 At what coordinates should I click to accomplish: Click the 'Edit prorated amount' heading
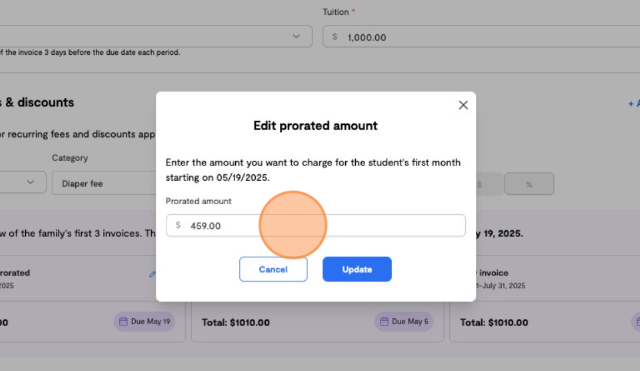point(316,126)
